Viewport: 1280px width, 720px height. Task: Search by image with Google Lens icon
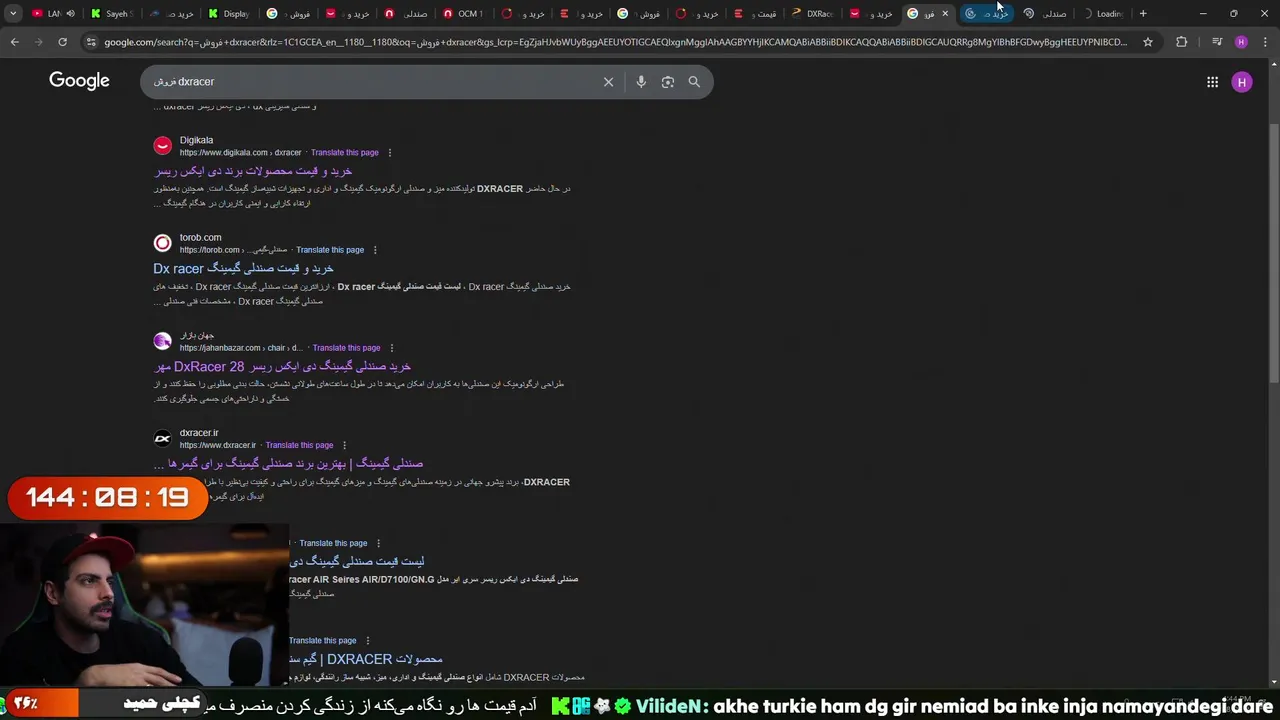pyautogui.click(x=668, y=82)
